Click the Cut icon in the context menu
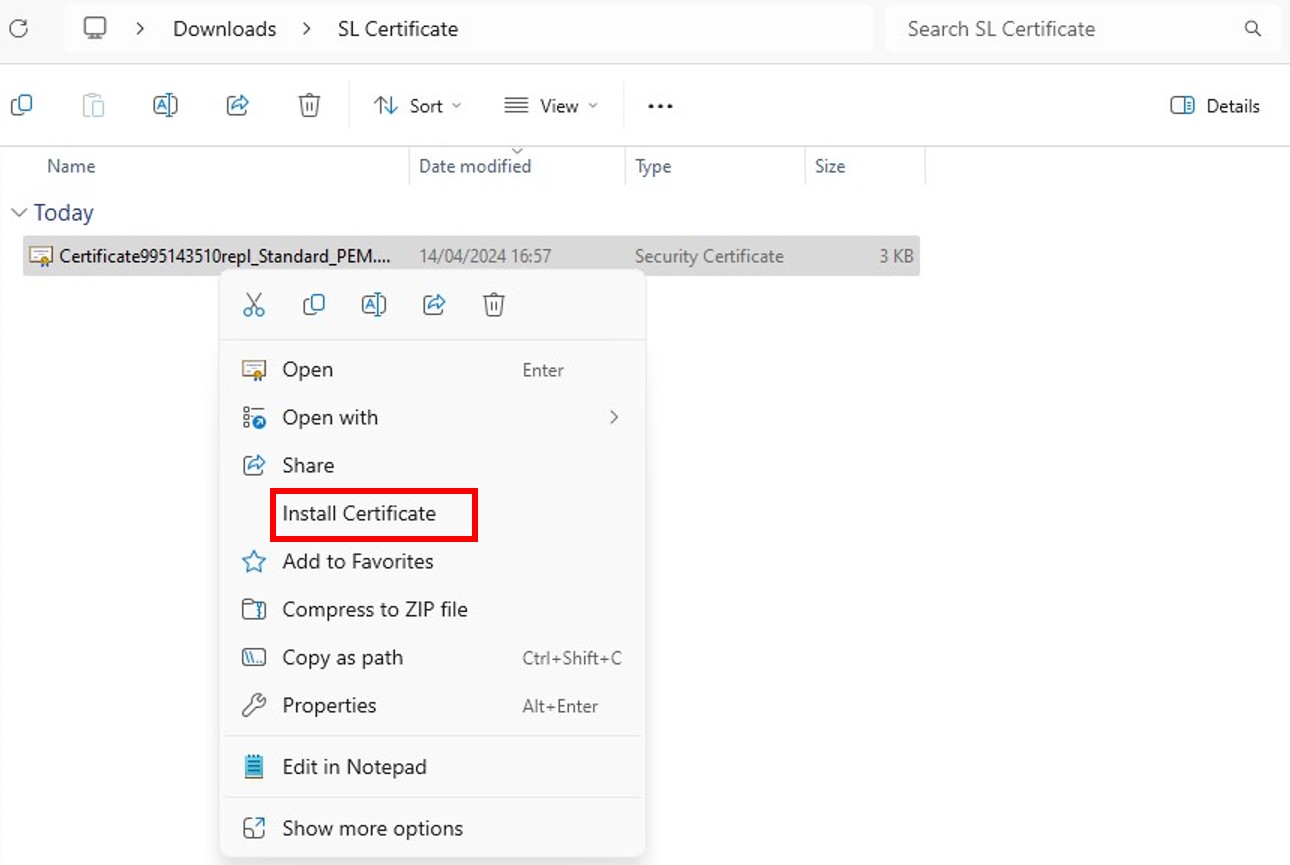 click(254, 304)
